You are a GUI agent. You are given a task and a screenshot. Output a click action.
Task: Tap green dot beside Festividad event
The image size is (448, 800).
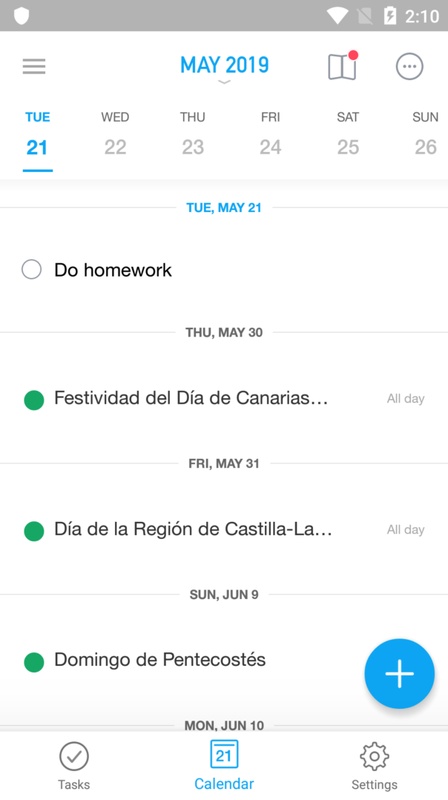coord(34,400)
